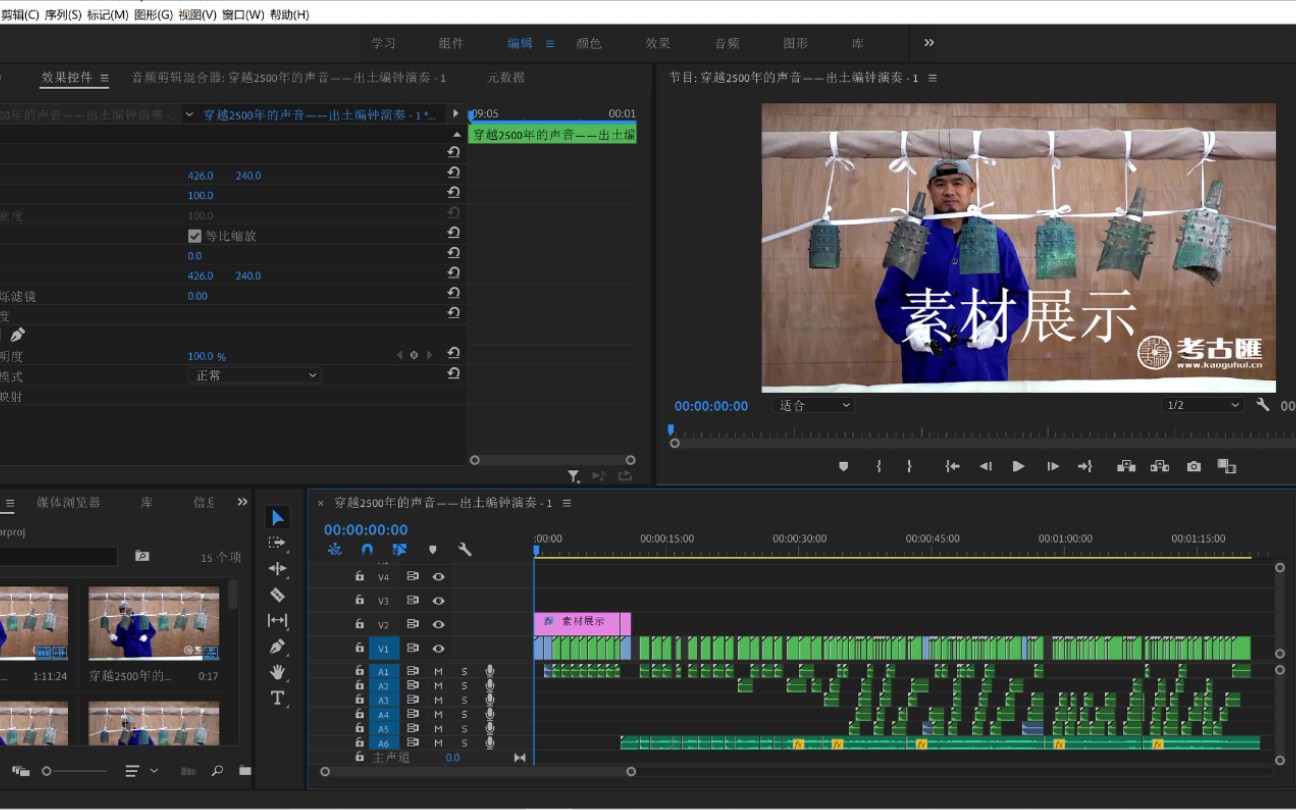Viewport: 1296px width, 810px height.
Task: Toggle V3 track output eye
Action: pyautogui.click(x=438, y=601)
